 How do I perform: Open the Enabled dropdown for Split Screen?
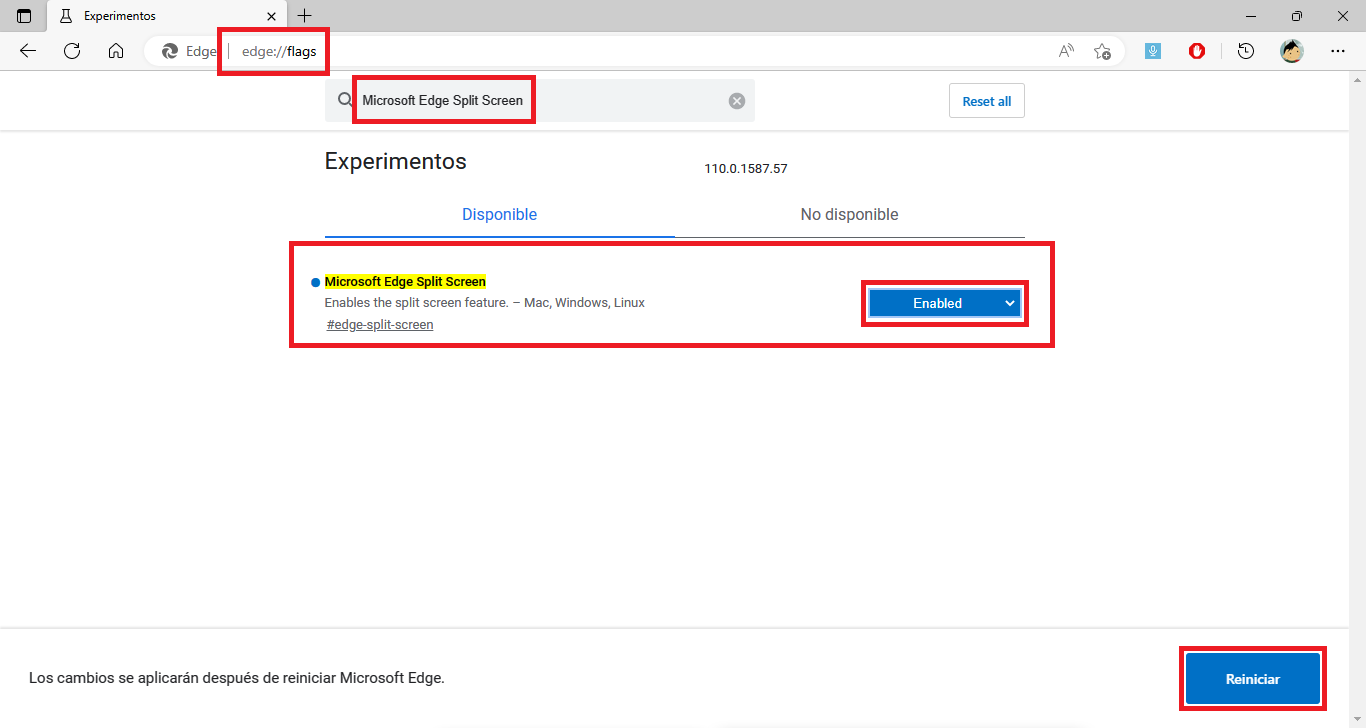pos(944,303)
